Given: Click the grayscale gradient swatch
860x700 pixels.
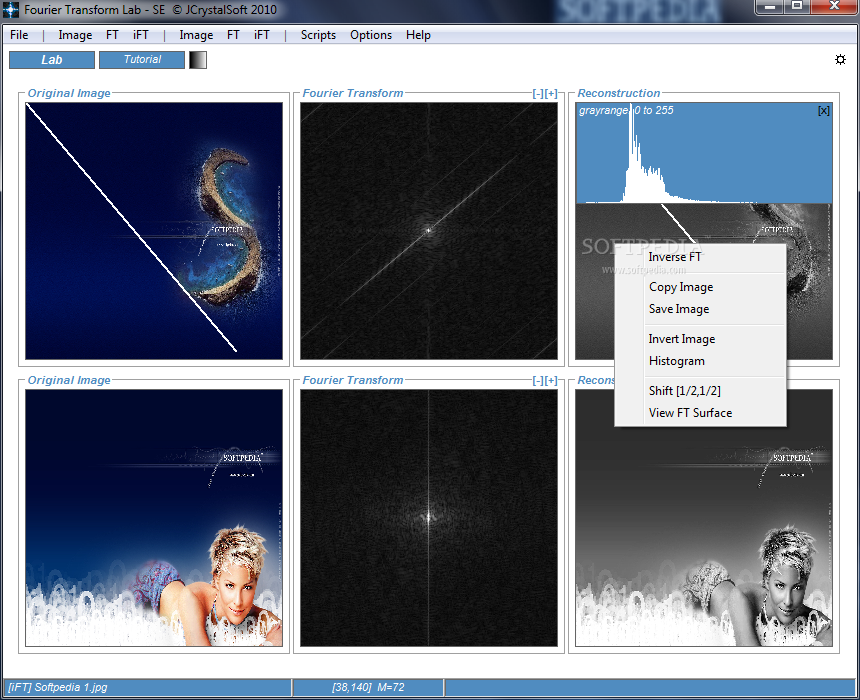Looking at the screenshot, I should pyautogui.click(x=198, y=60).
